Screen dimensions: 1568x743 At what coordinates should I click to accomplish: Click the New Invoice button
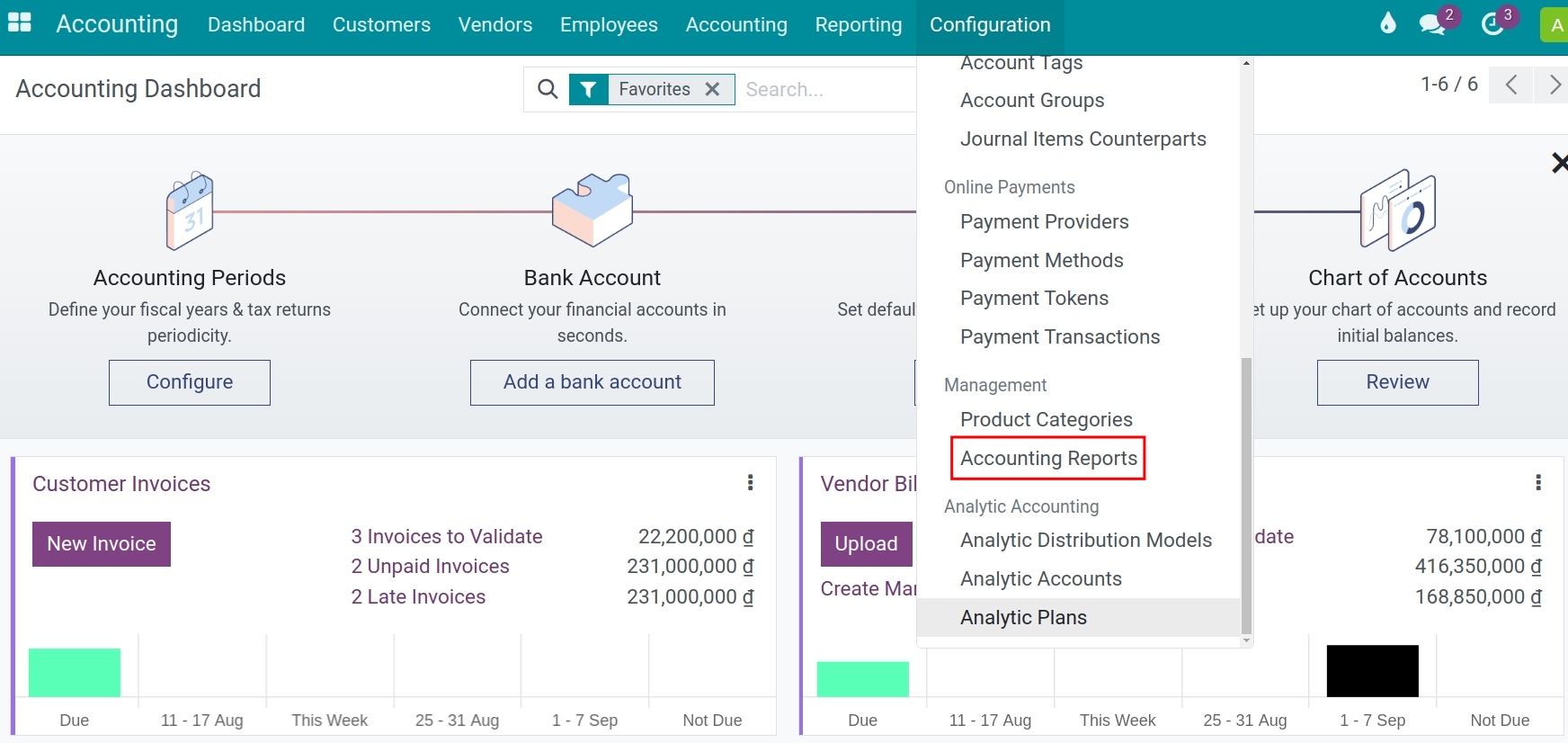[102, 544]
